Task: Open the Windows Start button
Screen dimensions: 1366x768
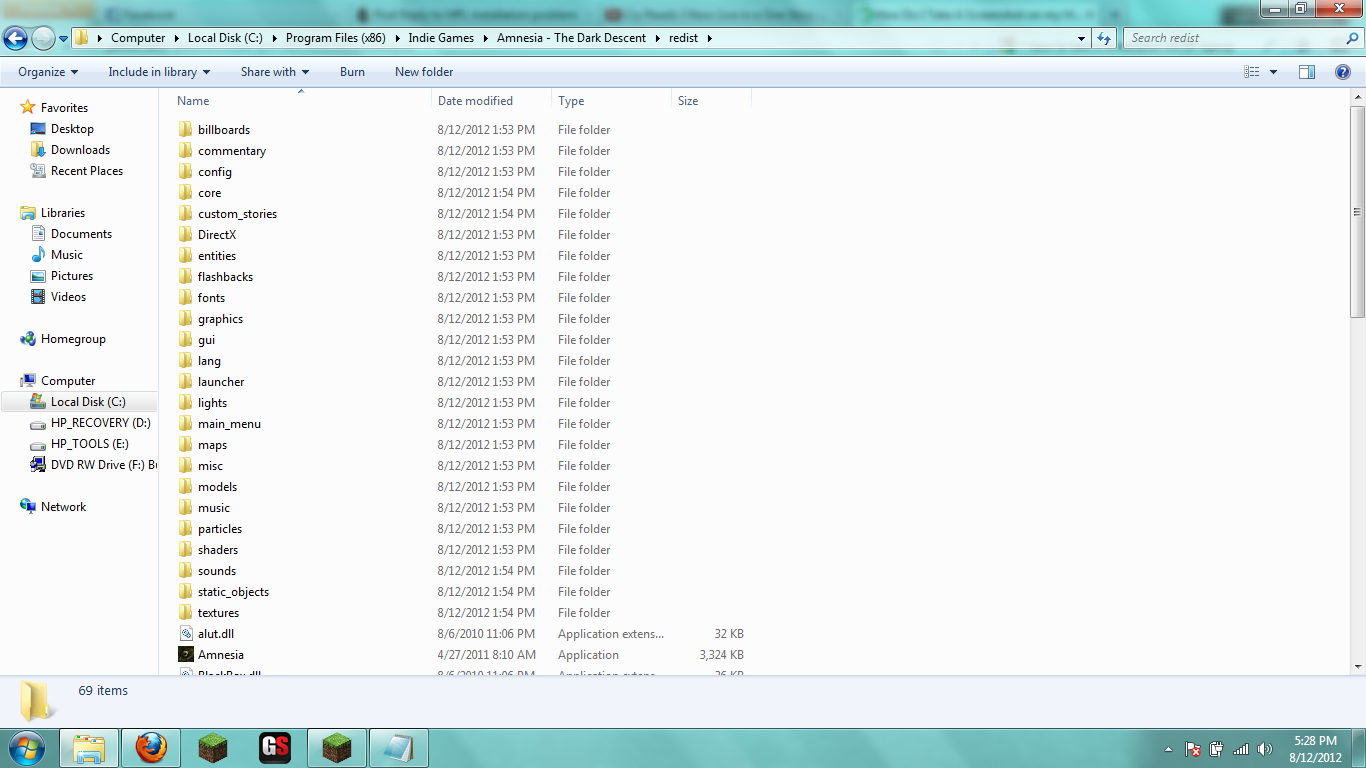Action: 26,747
